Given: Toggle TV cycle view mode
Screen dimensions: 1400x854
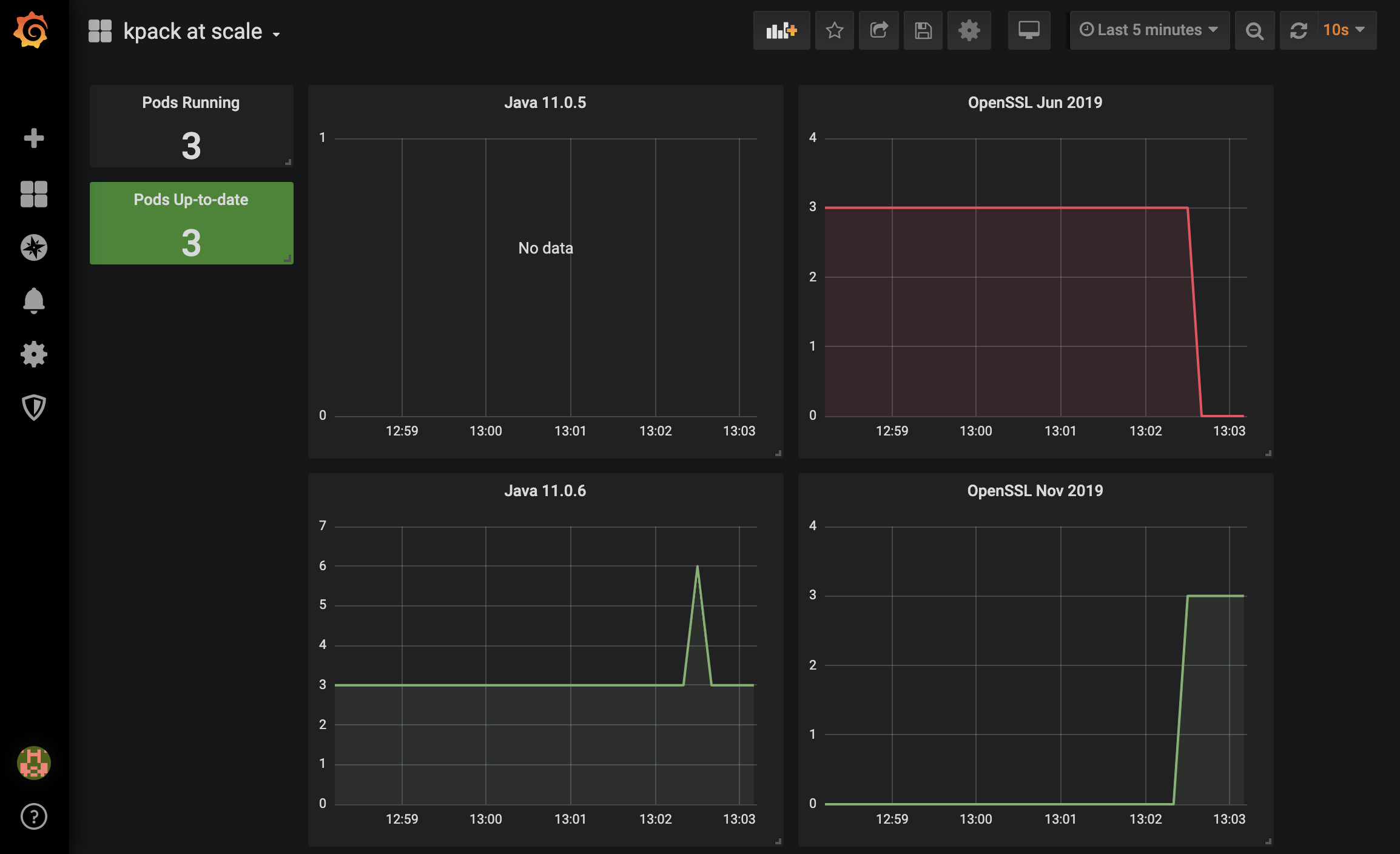Looking at the screenshot, I should (x=1029, y=30).
